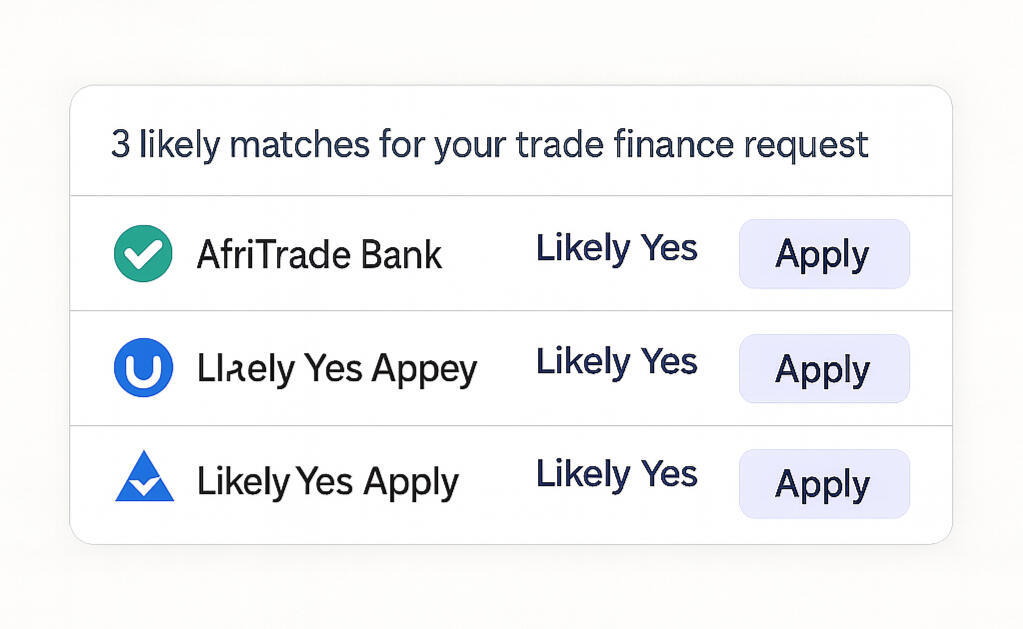
Task: Click the green checkmark icon for AfriTrade Bank
Action: (x=143, y=254)
